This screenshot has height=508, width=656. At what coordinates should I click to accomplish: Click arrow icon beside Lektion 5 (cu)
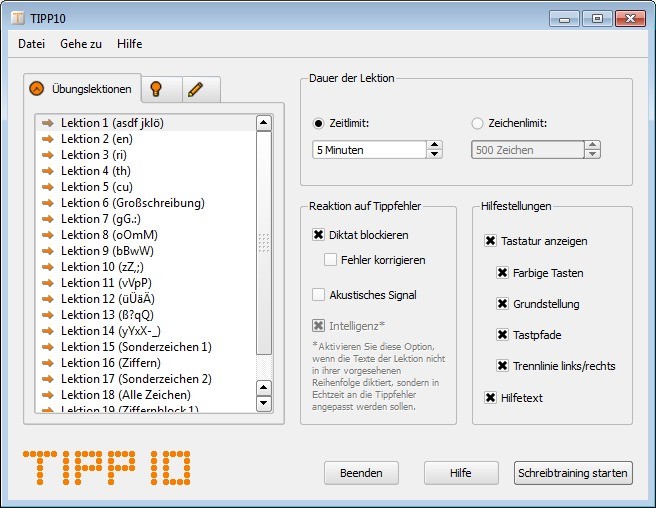pyautogui.click(x=48, y=187)
